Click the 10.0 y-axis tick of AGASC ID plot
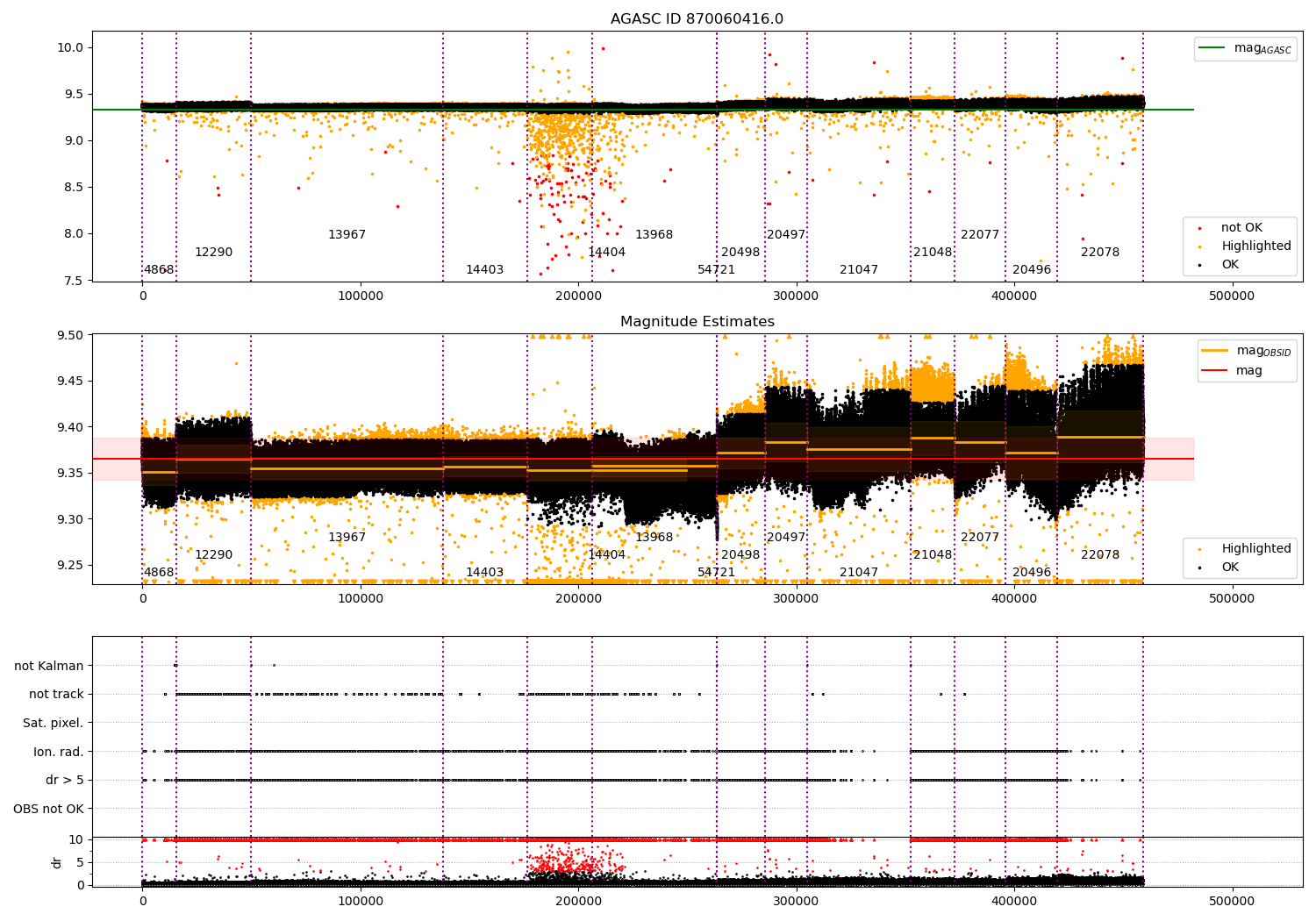The height and width of the screenshot is (921, 1316). click(x=70, y=48)
